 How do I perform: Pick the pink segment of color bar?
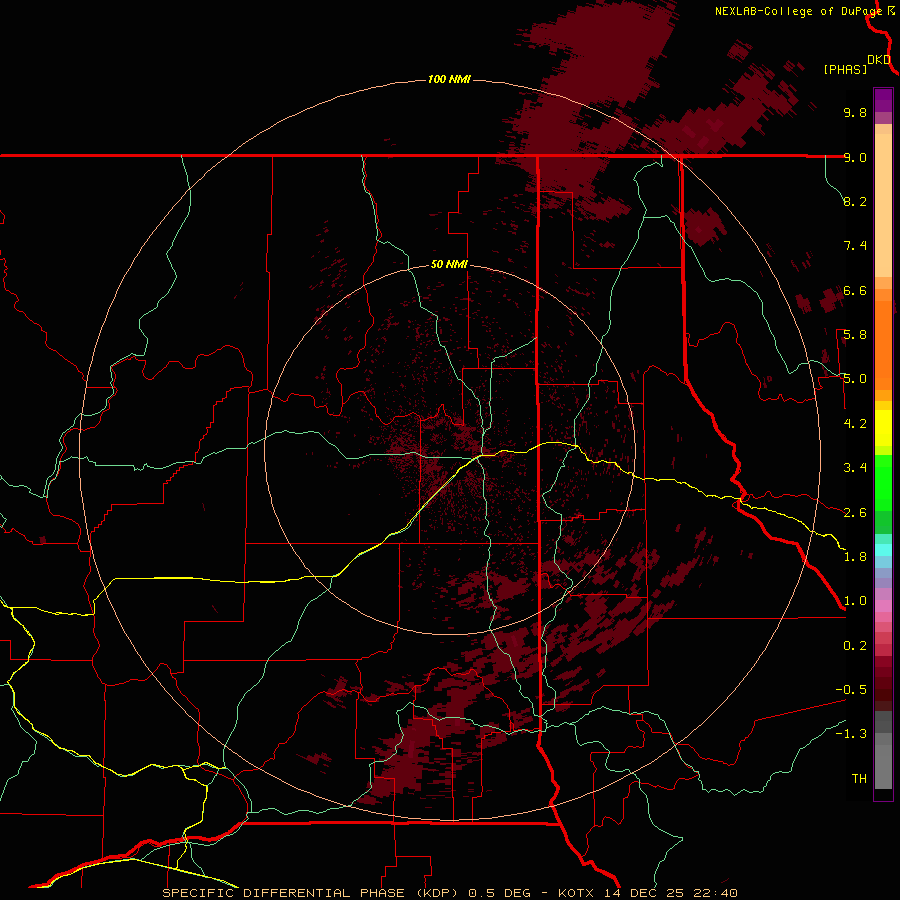pyautogui.click(x=883, y=606)
